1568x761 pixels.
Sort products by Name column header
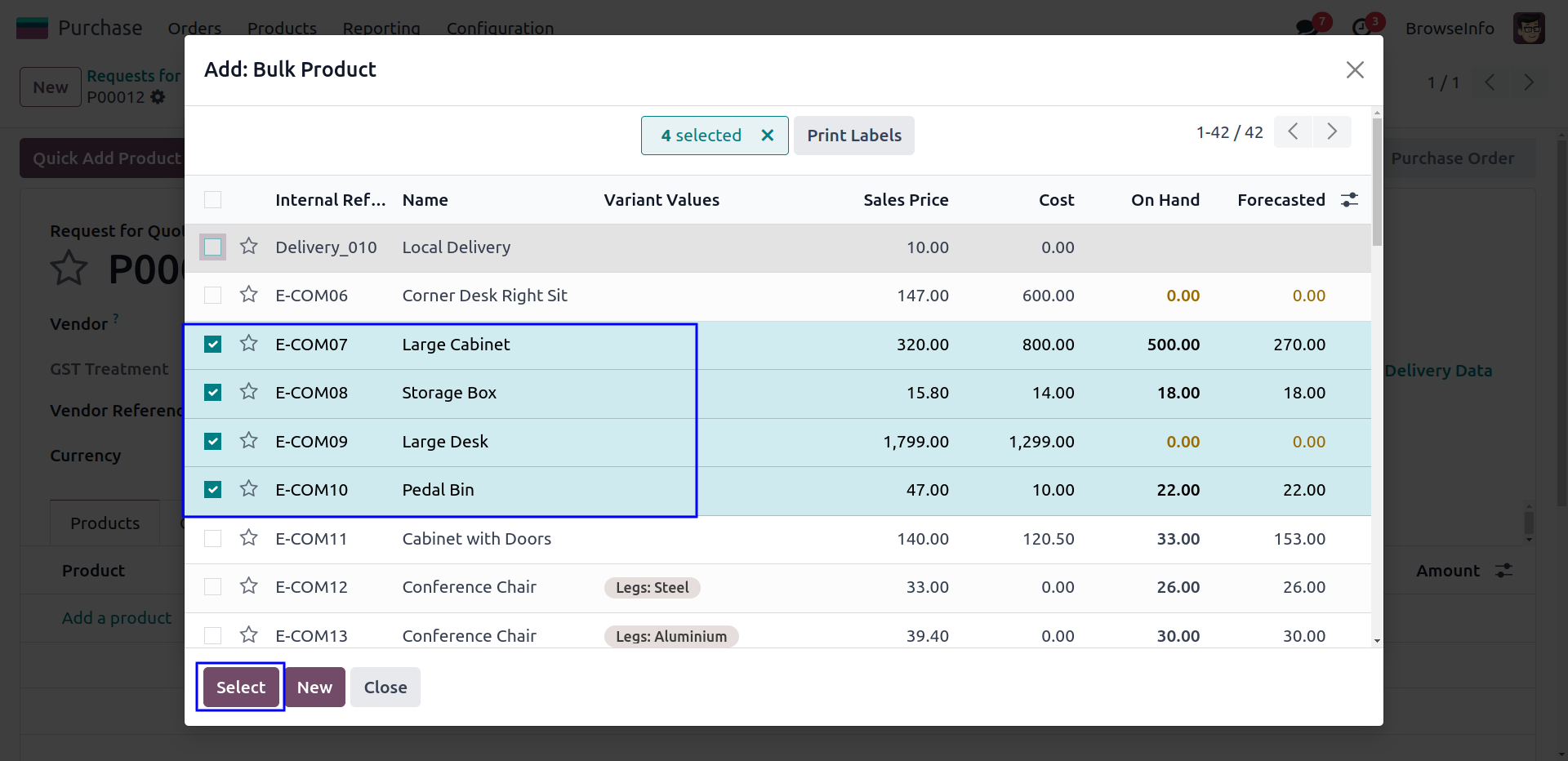click(425, 200)
